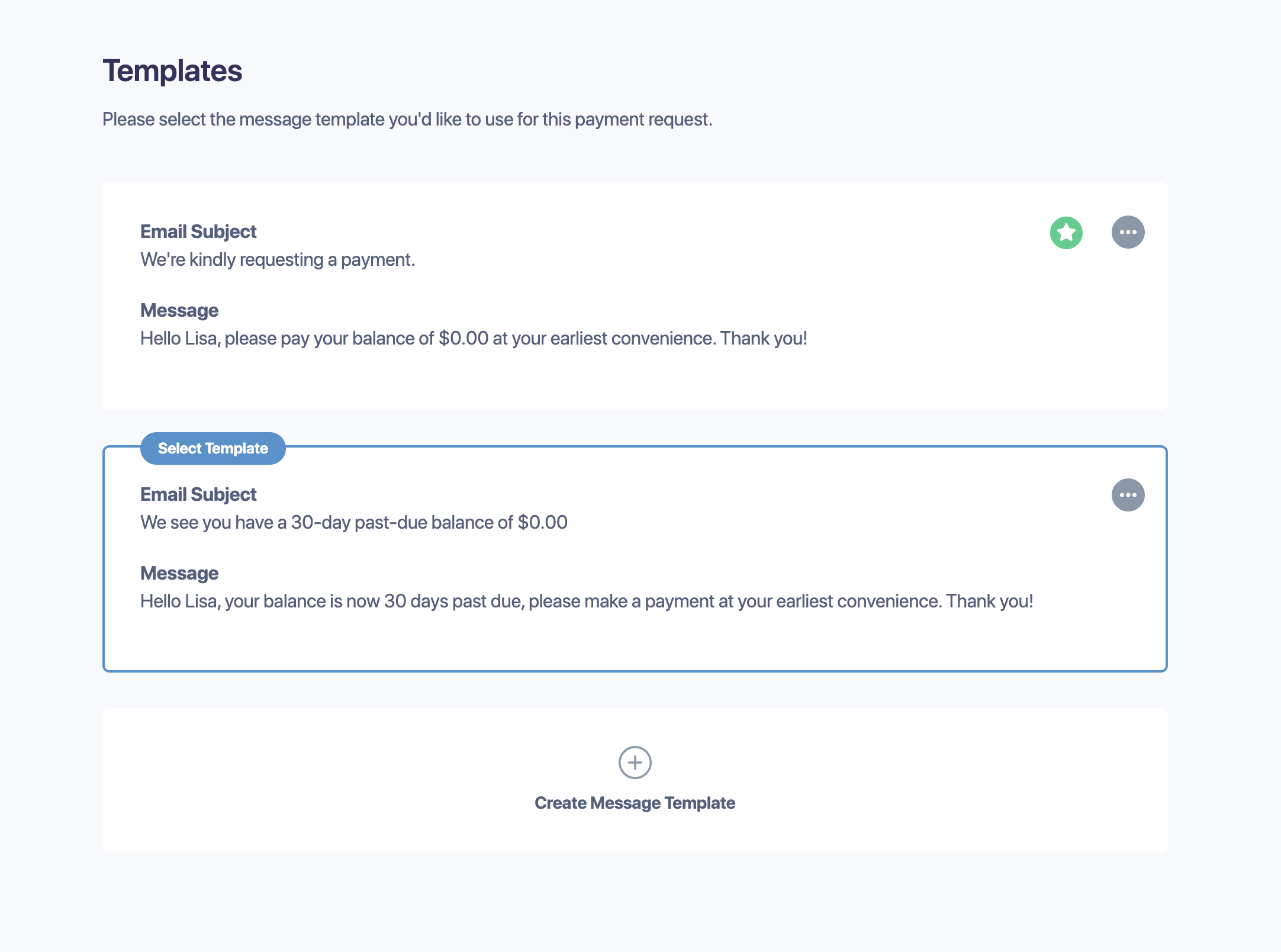Screen dimensions: 1281x952
Task: Click the Email Subject label in the highlighted template card
Action: (x=198, y=494)
